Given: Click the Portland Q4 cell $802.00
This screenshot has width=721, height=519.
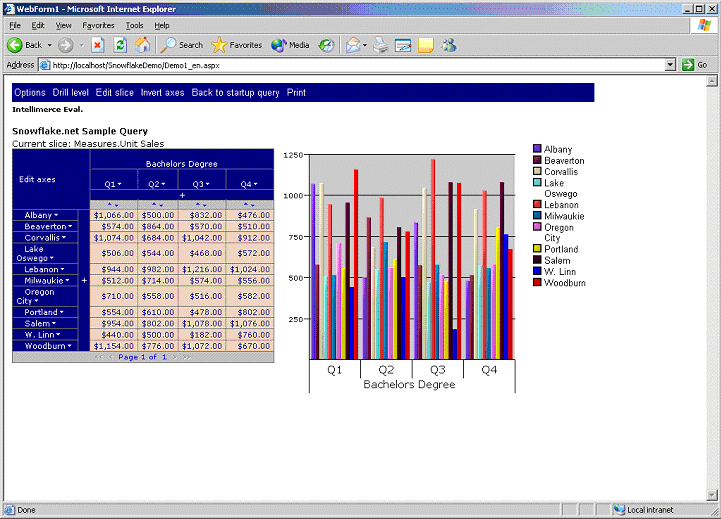Looking at the screenshot, I should 250,312.
